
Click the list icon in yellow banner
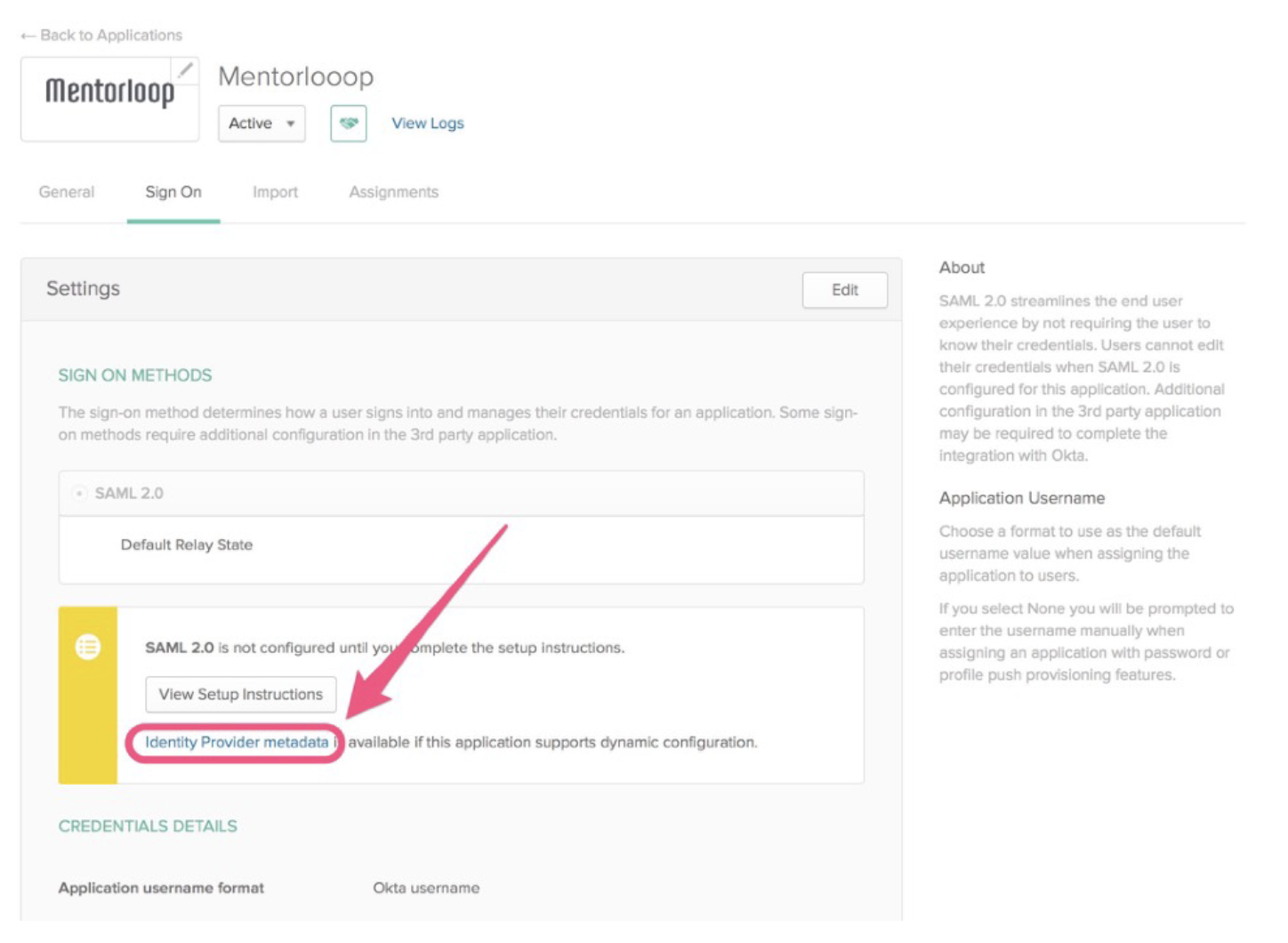click(87, 647)
